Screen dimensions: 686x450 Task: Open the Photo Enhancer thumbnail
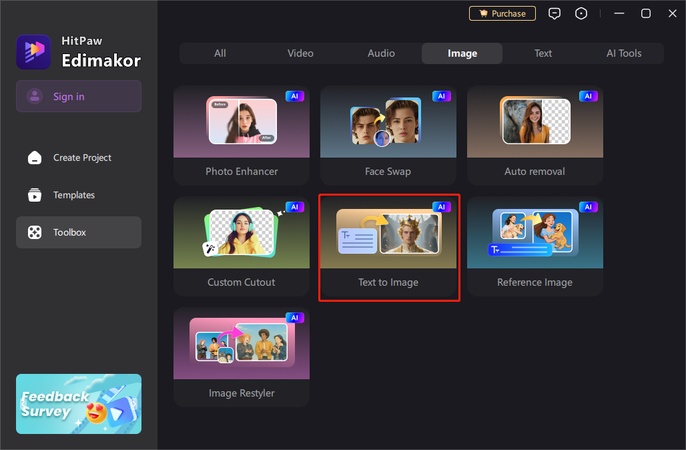point(242,122)
